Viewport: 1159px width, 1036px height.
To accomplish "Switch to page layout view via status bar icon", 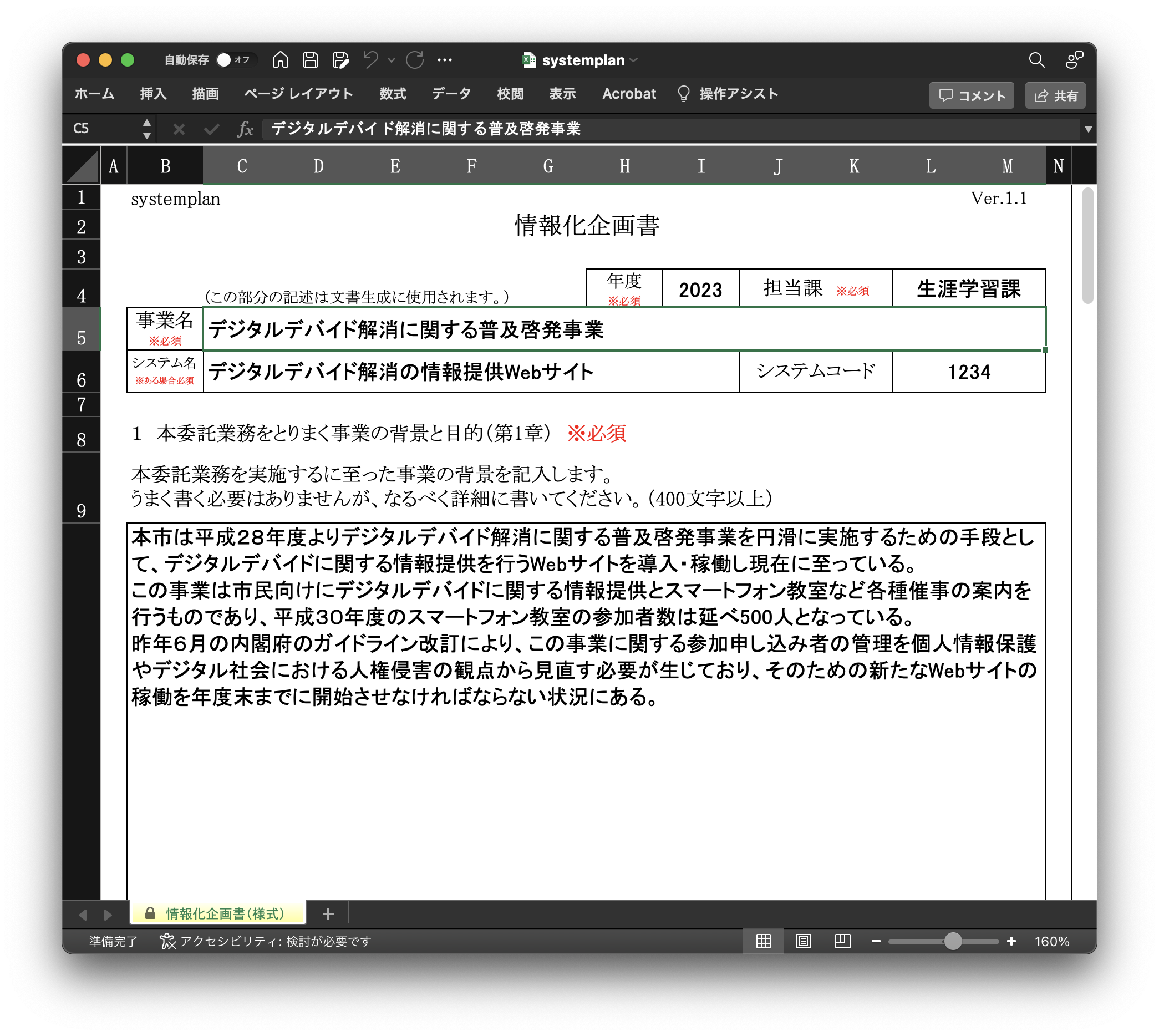I will click(x=803, y=942).
